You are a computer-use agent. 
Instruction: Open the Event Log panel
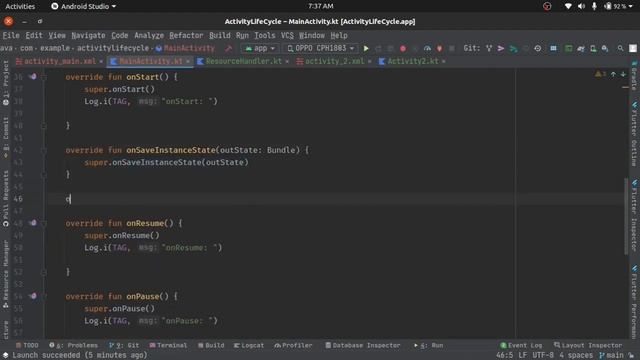(521, 345)
